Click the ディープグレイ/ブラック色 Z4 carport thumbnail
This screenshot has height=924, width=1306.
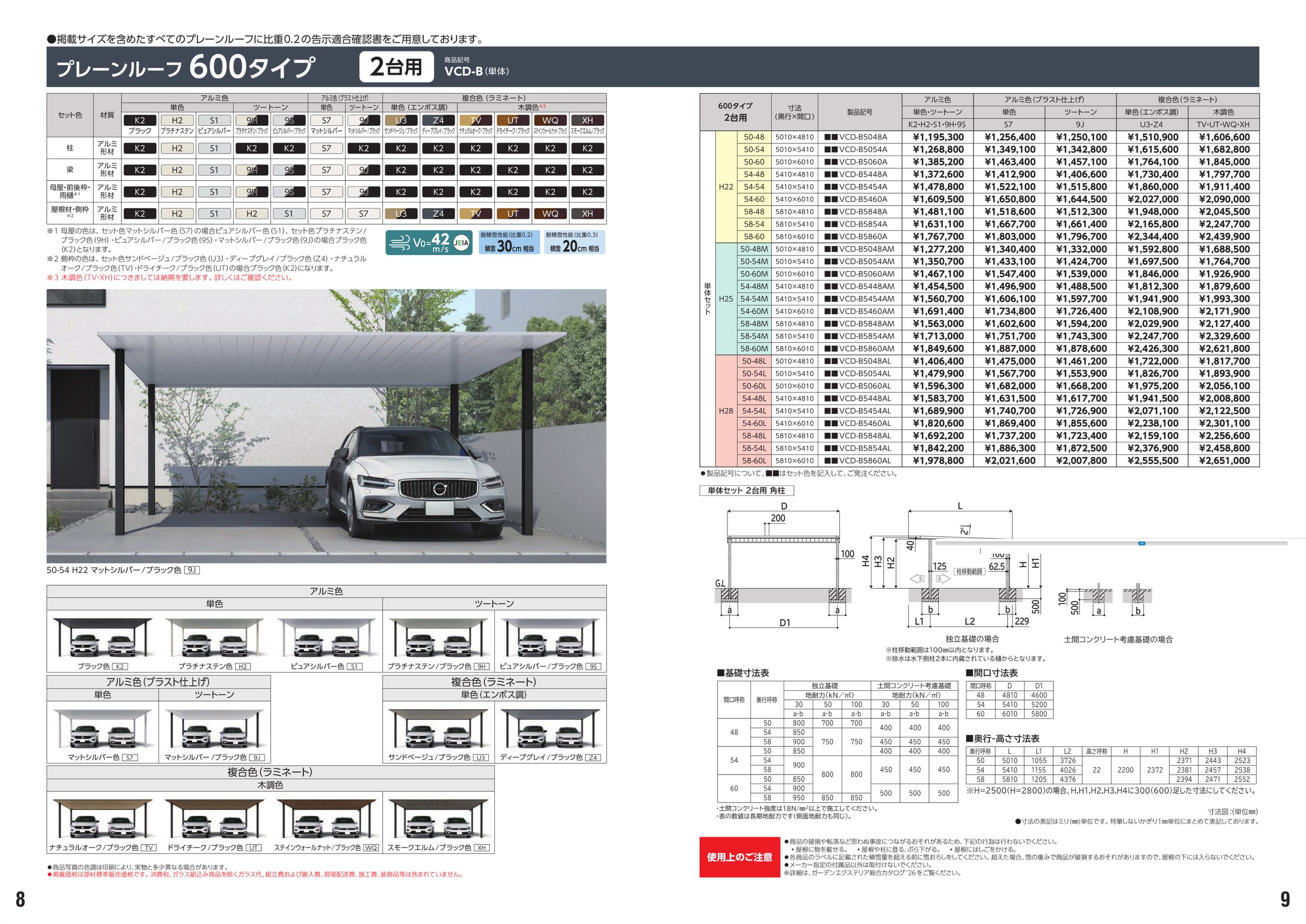click(x=550, y=729)
